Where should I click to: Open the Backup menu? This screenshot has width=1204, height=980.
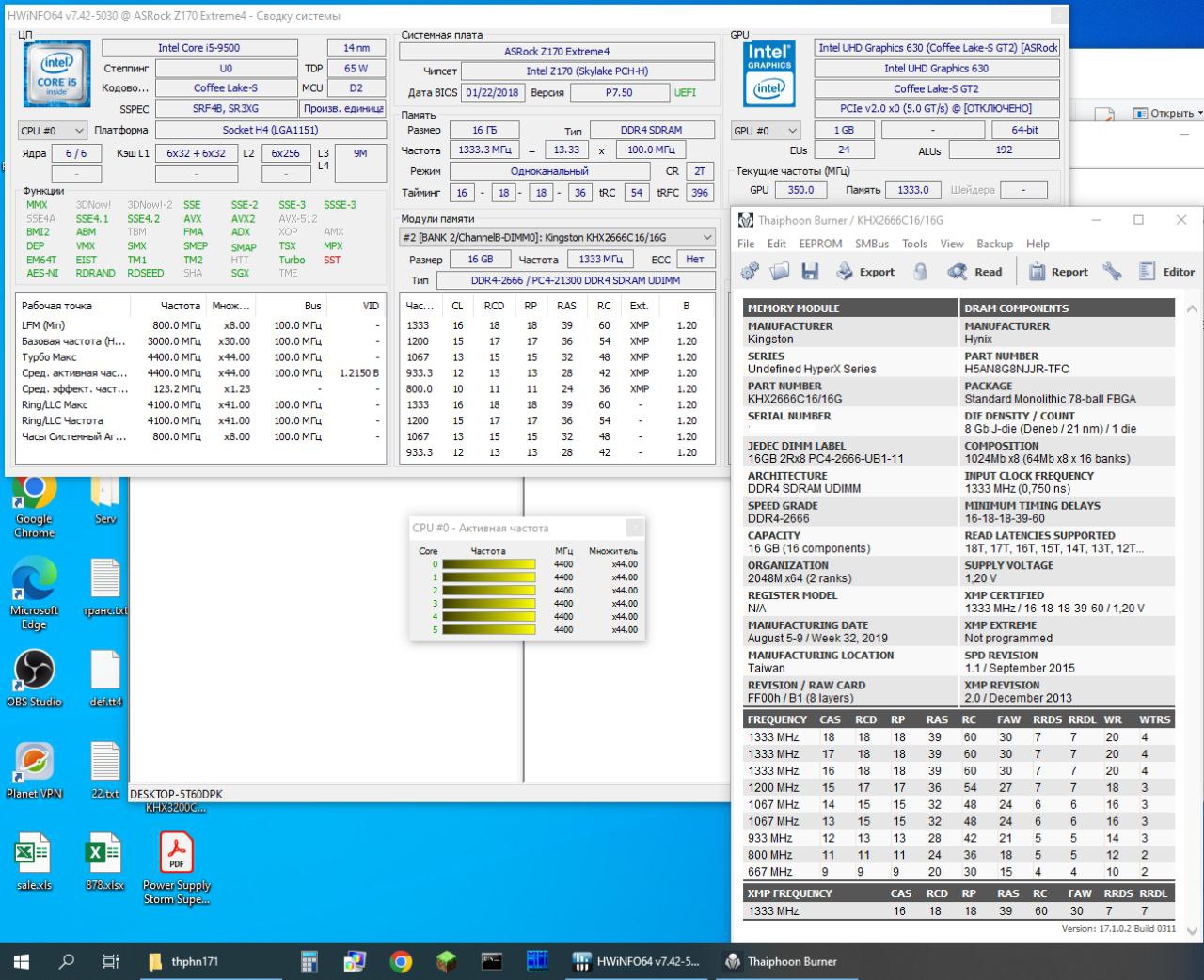coord(994,244)
